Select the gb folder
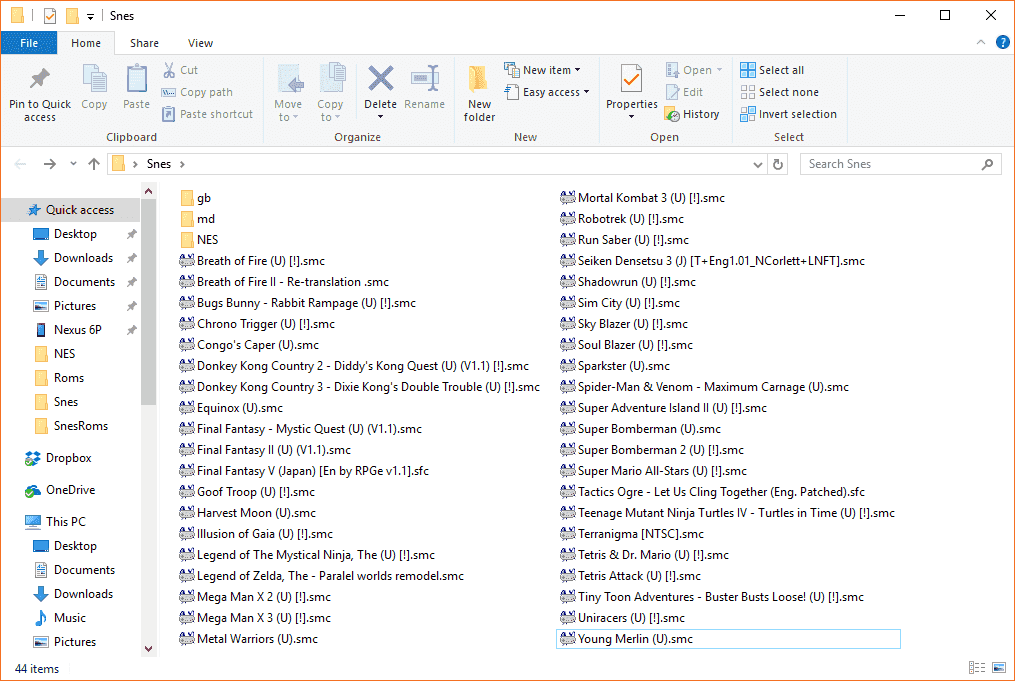This screenshot has height=681, width=1015. coord(195,198)
